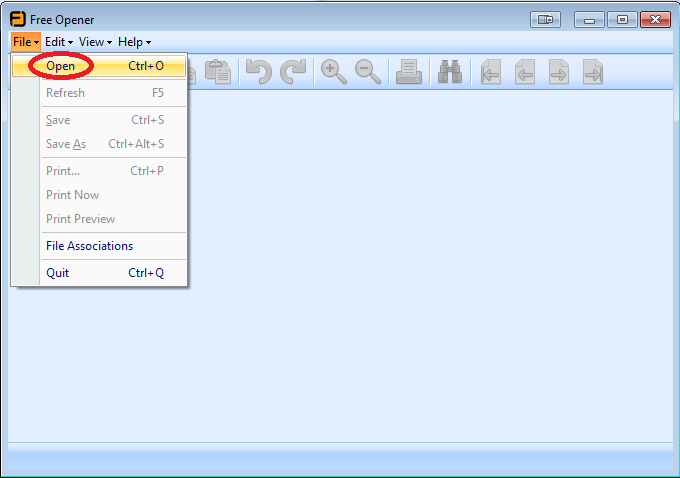Open the File menu
Viewport: 680px width, 478px height.
[26, 42]
